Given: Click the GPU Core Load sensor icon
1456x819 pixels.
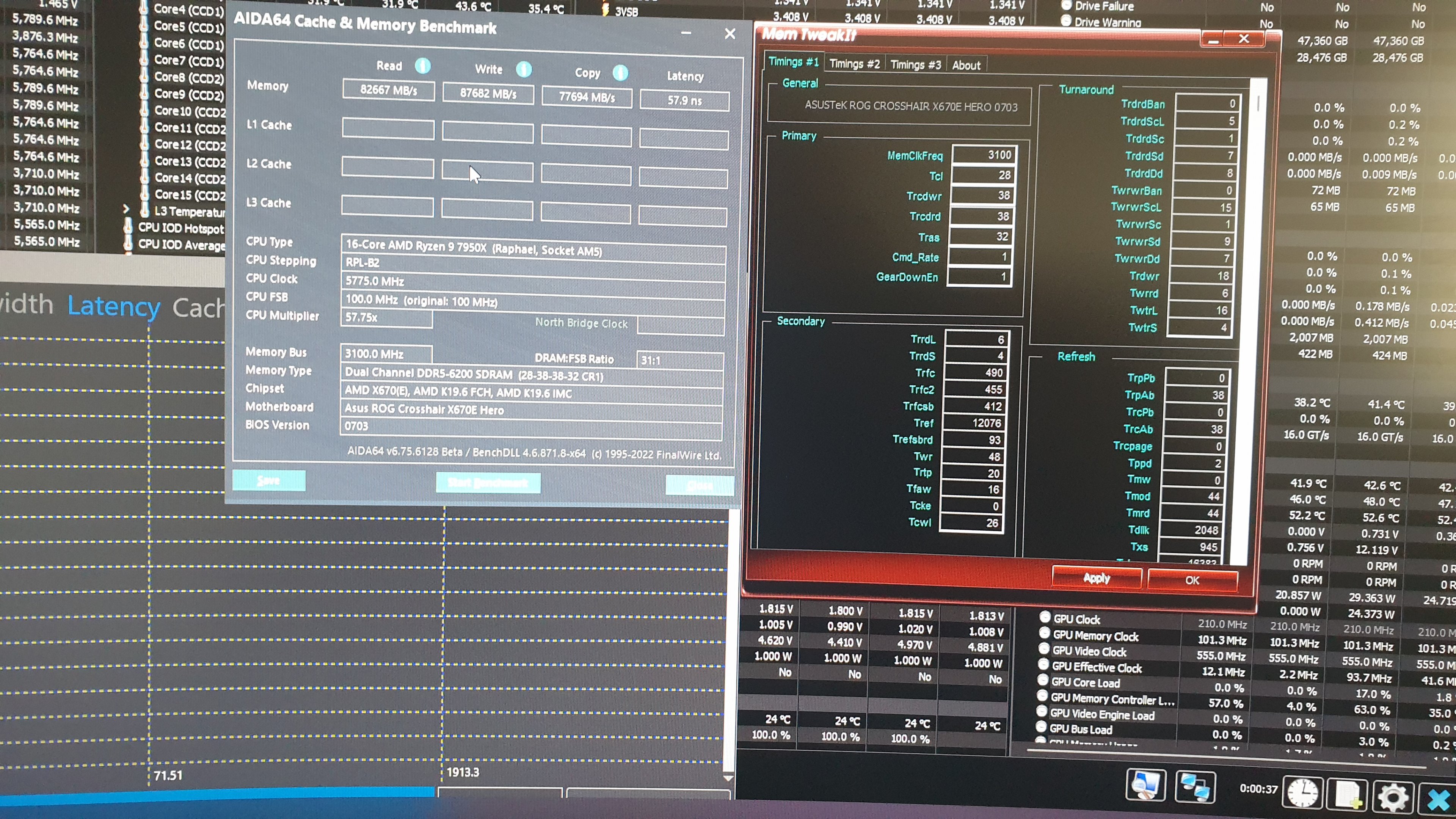Looking at the screenshot, I should (x=1042, y=681).
